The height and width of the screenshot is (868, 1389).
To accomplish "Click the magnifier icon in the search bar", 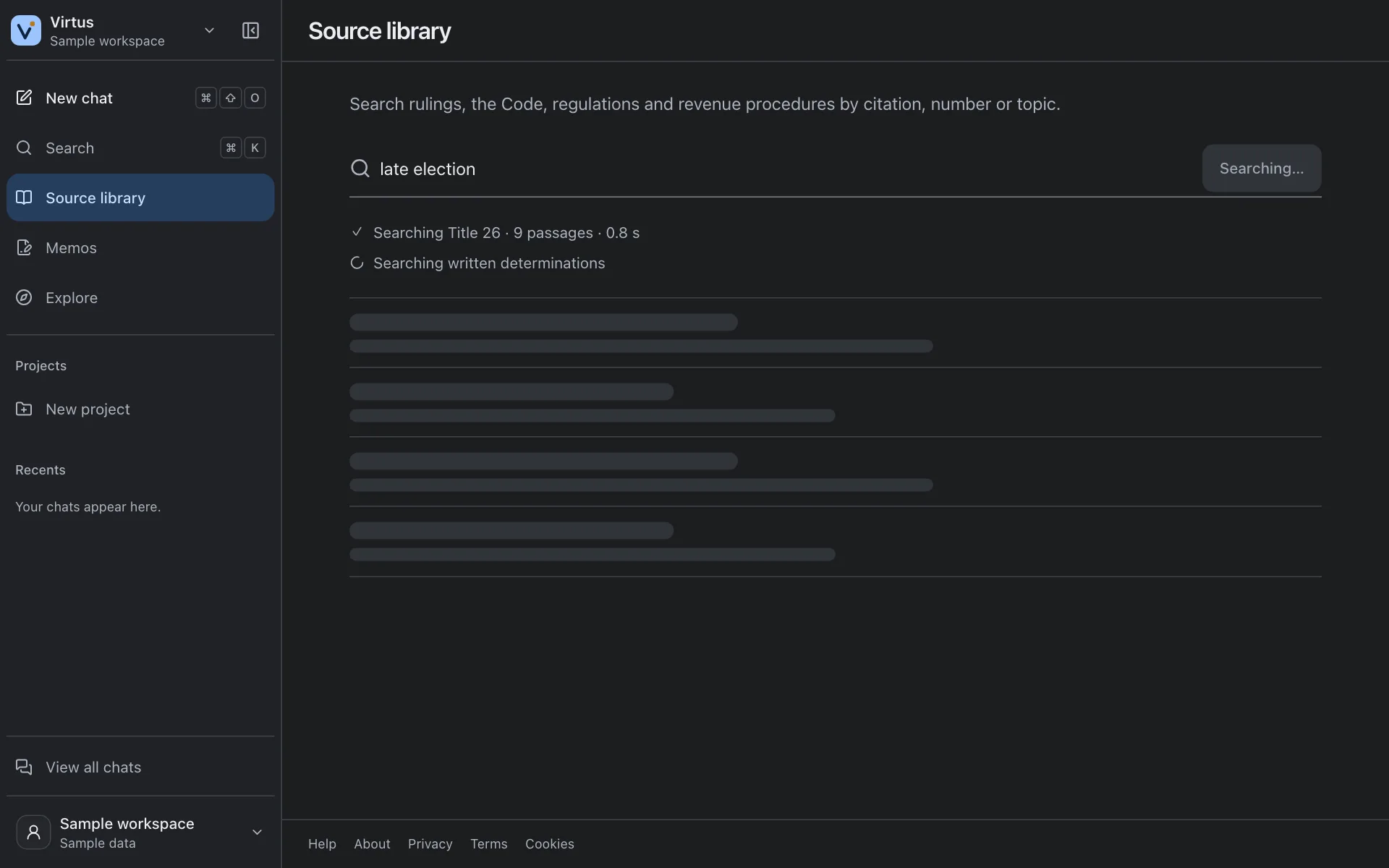I will 360,169.
